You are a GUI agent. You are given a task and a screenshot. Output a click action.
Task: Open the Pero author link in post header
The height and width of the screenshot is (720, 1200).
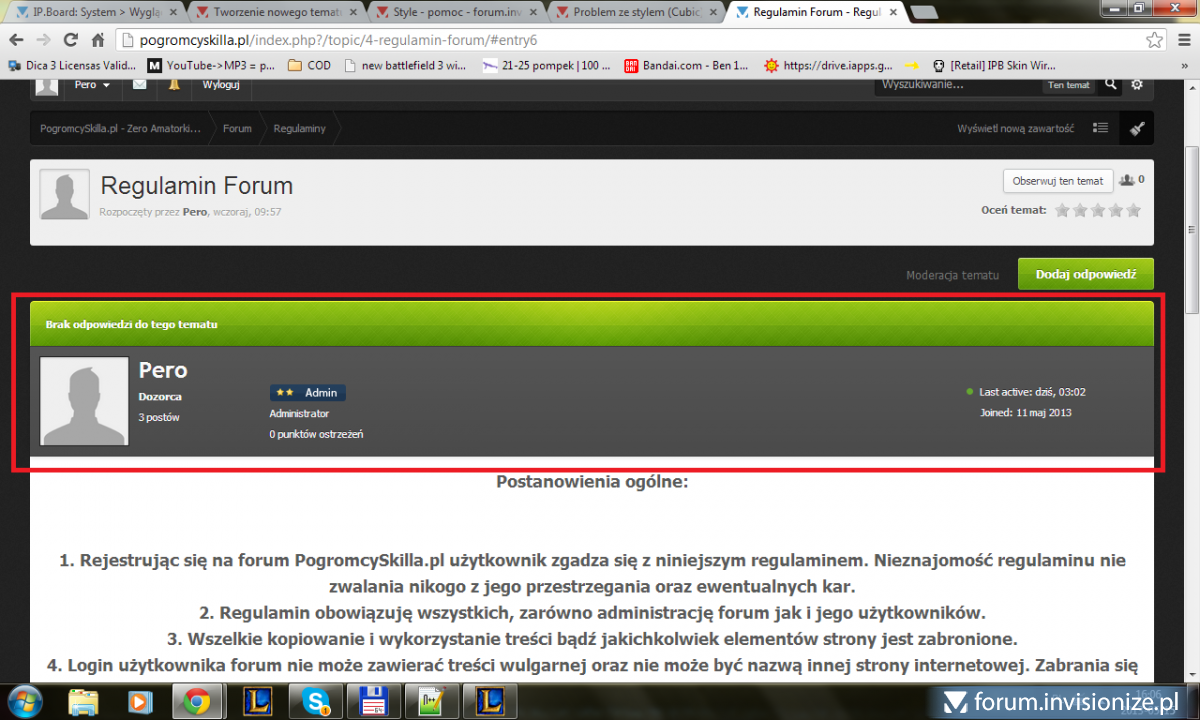click(x=163, y=370)
